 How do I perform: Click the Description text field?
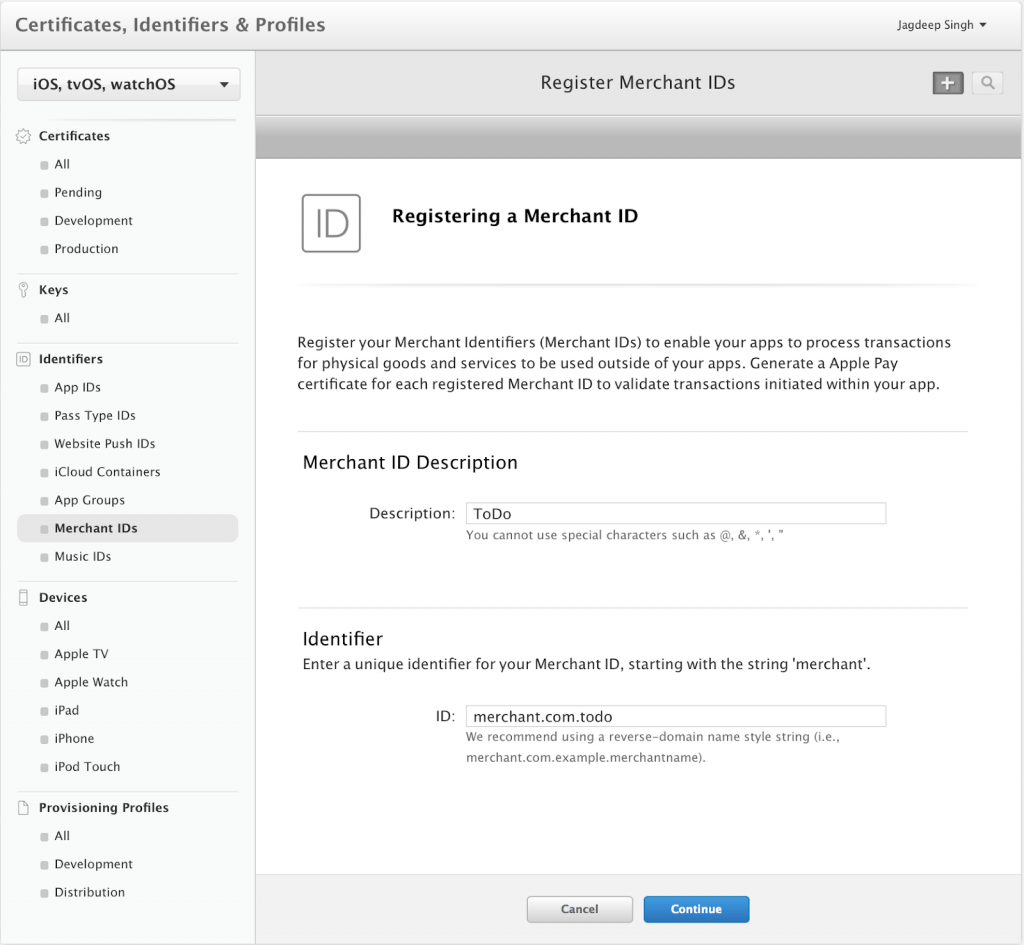pos(675,514)
